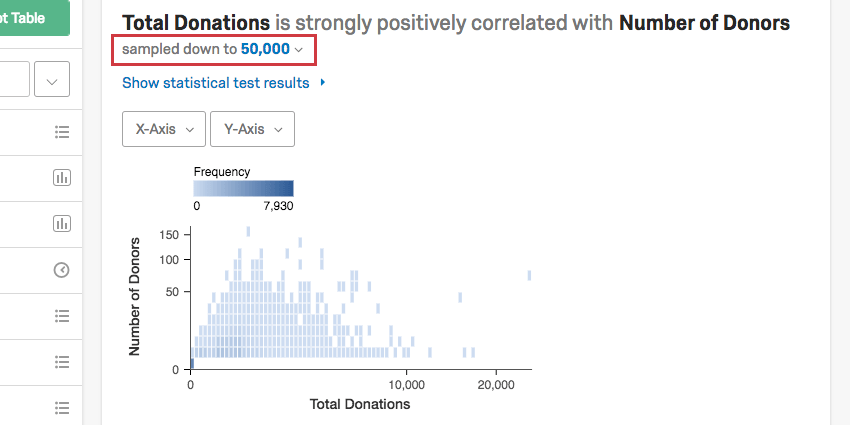Click the bottommost list icon in the sidebar
Viewport: 850px width, 425px height.
[x=62, y=406]
